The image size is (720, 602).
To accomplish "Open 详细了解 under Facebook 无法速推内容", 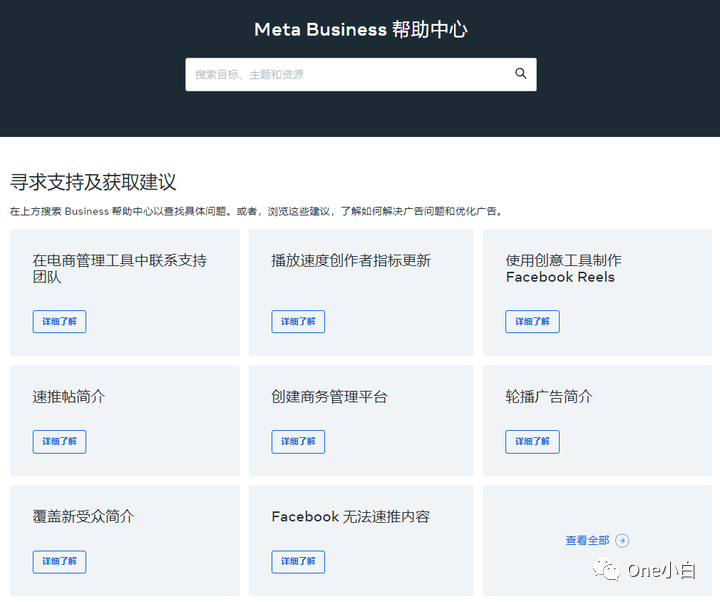I will coord(298,562).
